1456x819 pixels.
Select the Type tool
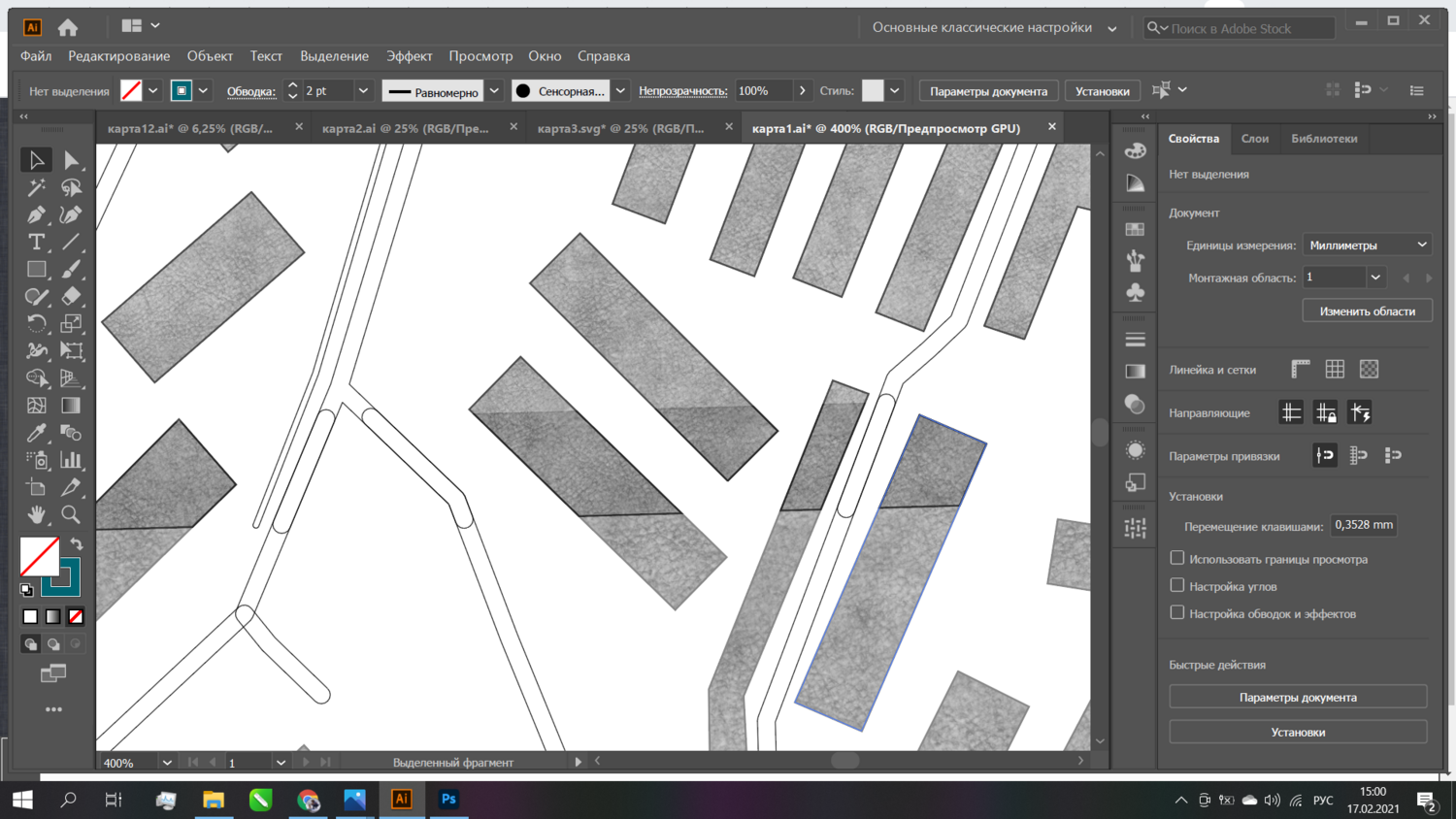click(36, 242)
